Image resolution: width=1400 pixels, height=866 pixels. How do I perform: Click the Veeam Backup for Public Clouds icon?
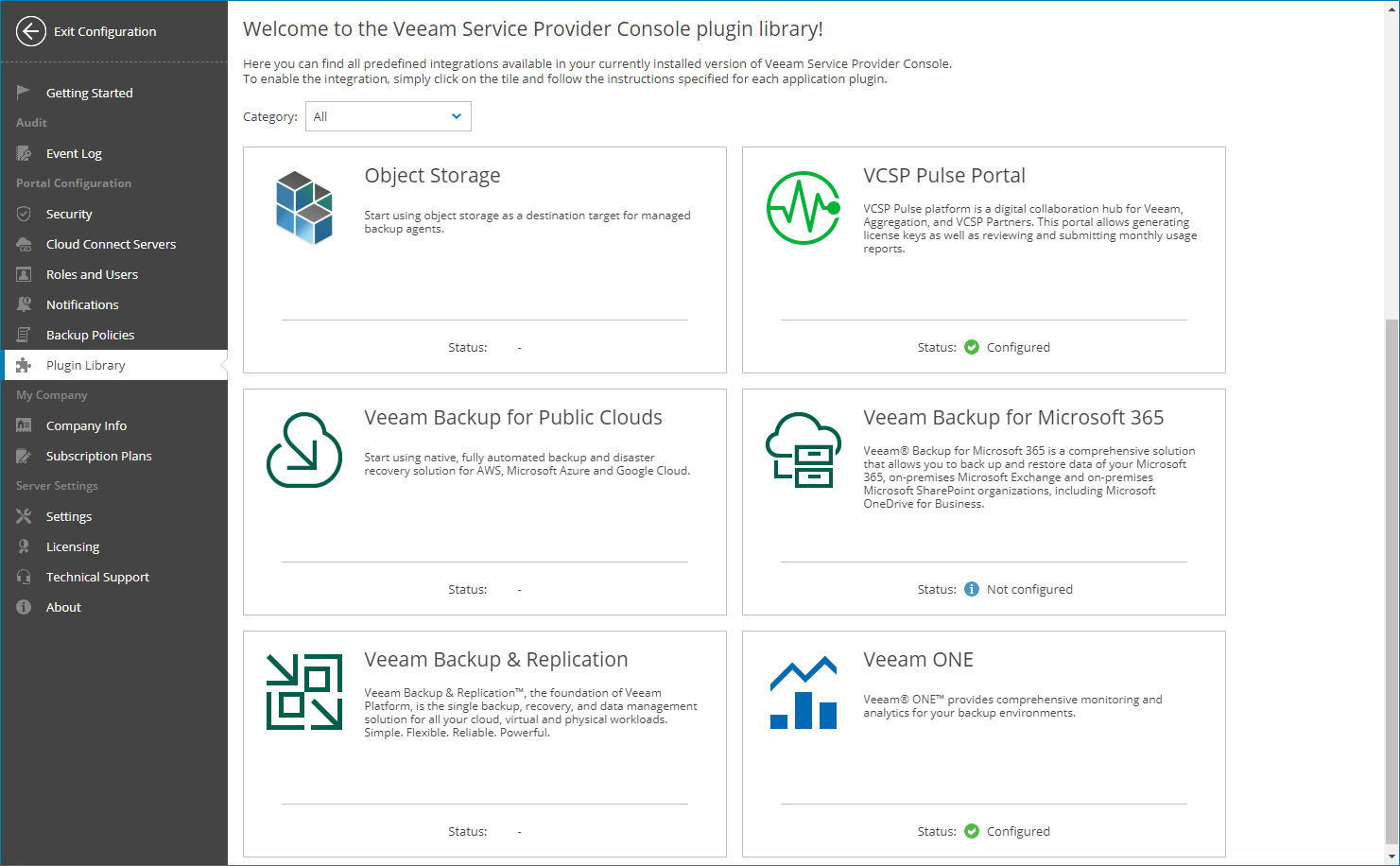(304, 450)
